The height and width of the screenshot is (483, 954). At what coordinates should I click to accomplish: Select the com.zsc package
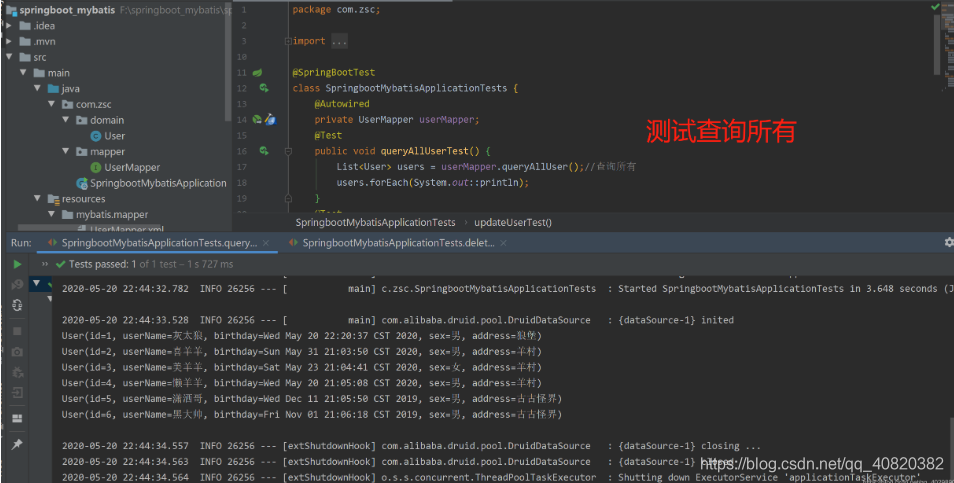[93, 105]
